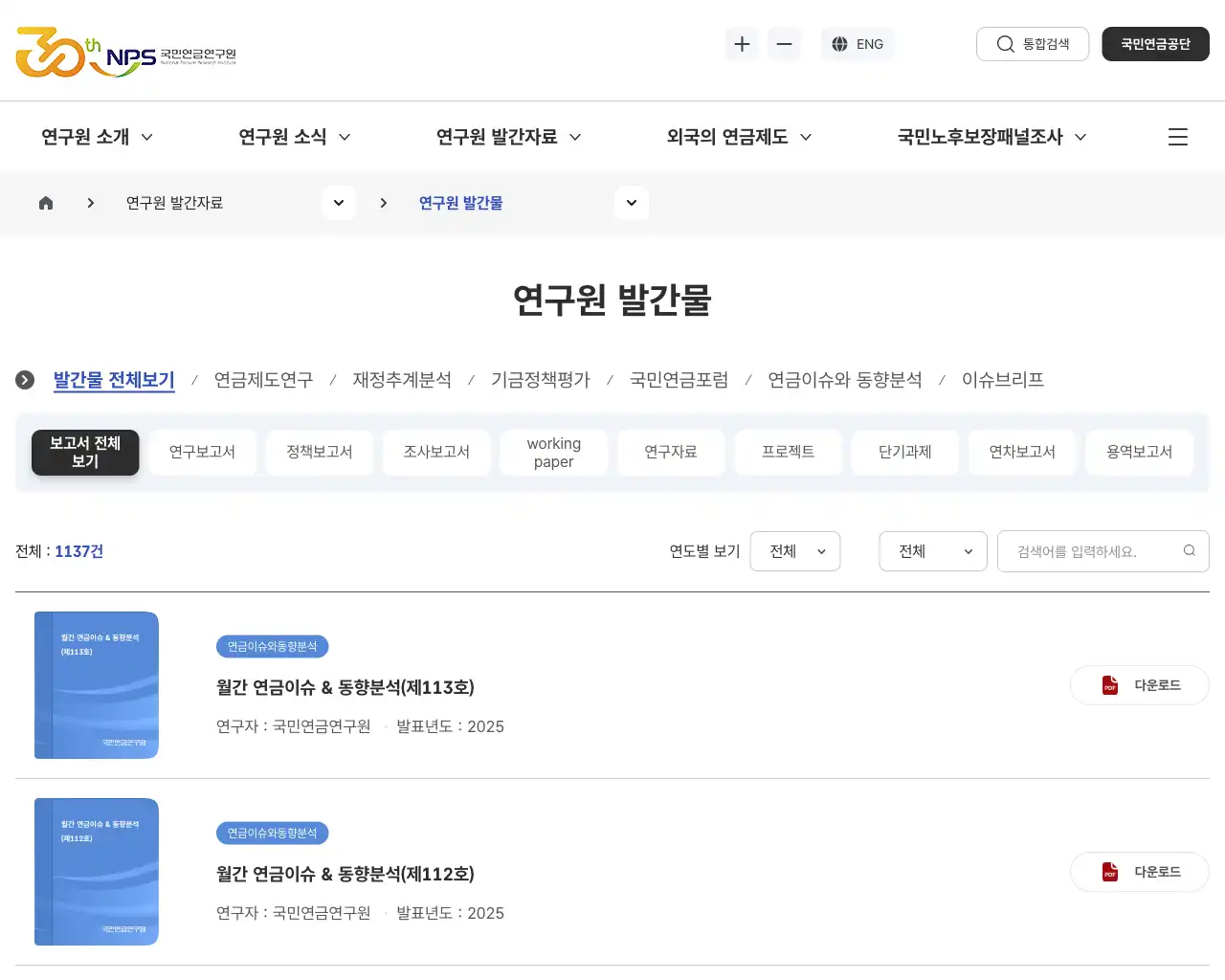
Task: Switch language to ENG
Action: coord(857,44)
